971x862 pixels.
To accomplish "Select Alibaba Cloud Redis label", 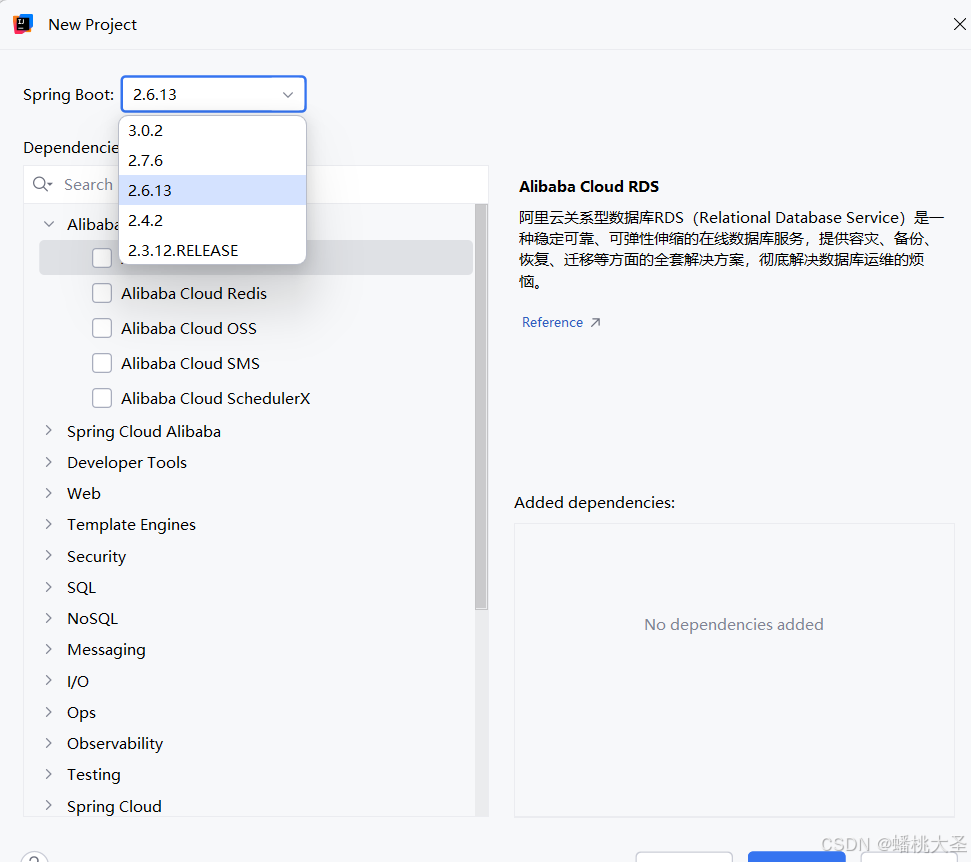I will coord(194,294).
